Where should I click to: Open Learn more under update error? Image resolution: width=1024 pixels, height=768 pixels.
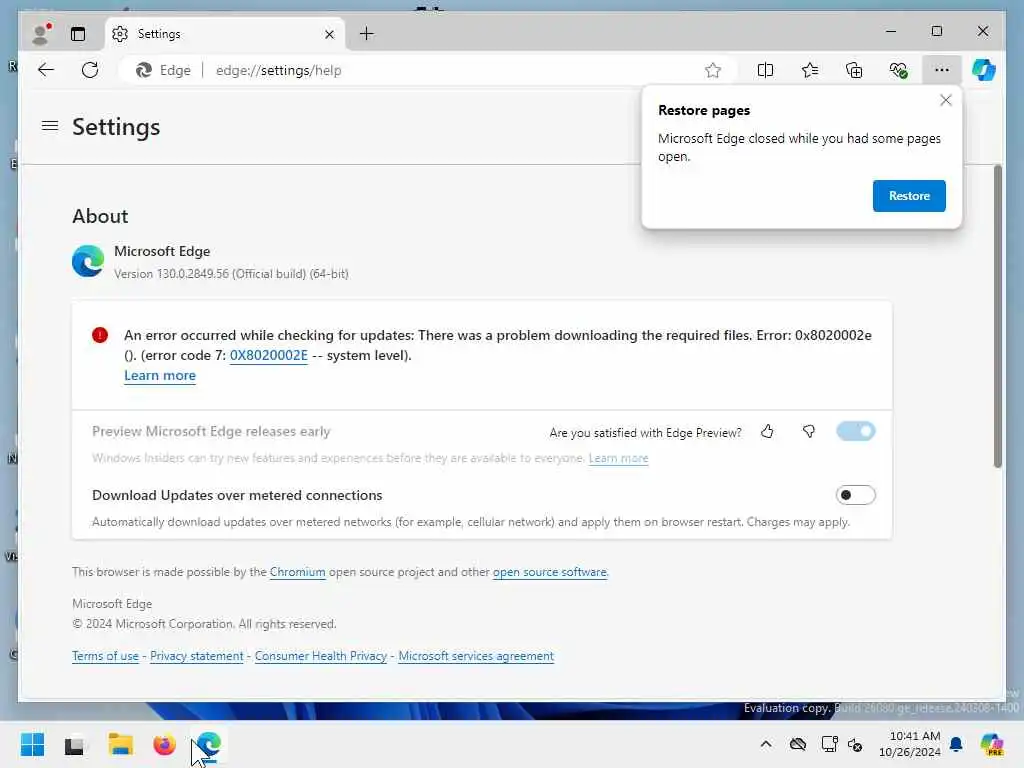click(160, 376)
